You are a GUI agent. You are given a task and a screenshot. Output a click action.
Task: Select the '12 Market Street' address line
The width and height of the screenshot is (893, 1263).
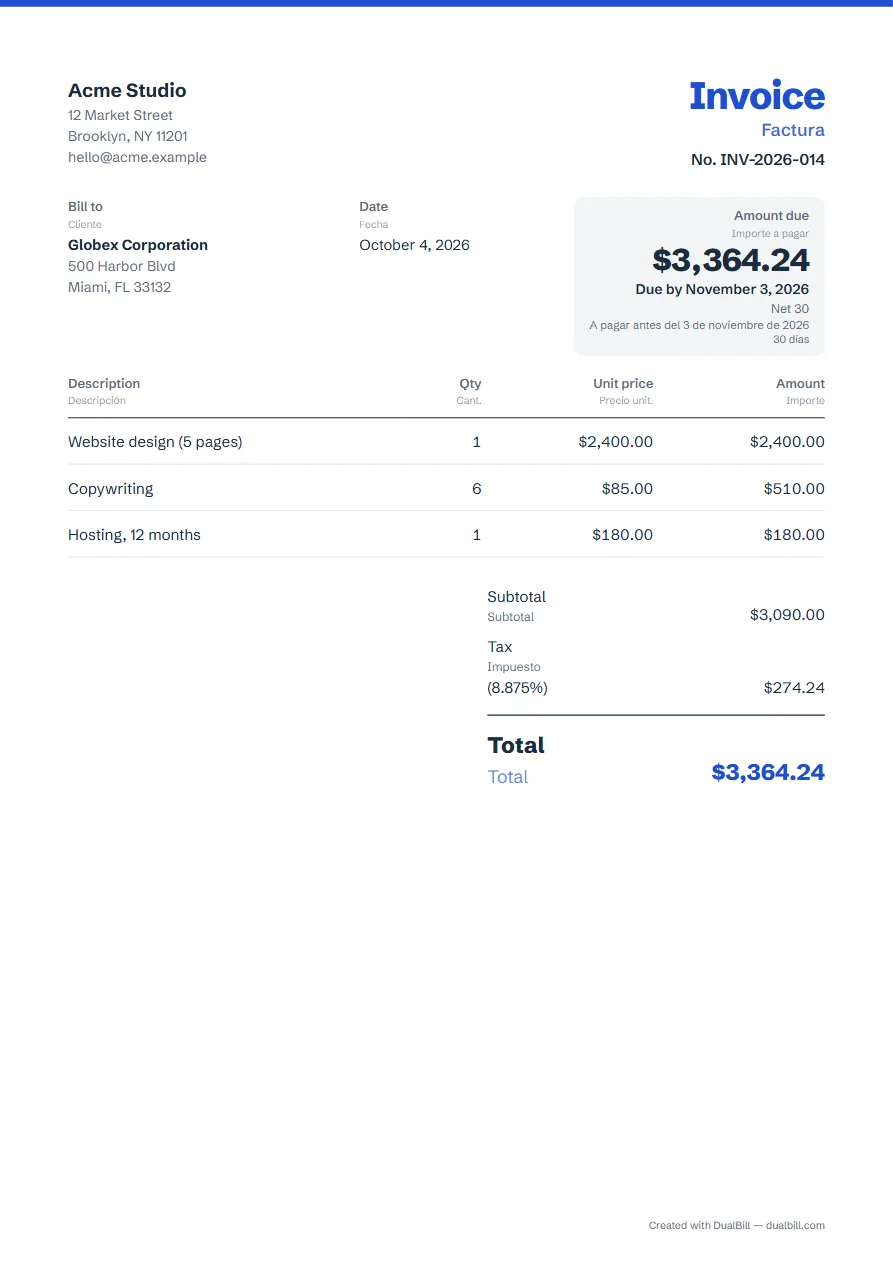tap(120, 115)
